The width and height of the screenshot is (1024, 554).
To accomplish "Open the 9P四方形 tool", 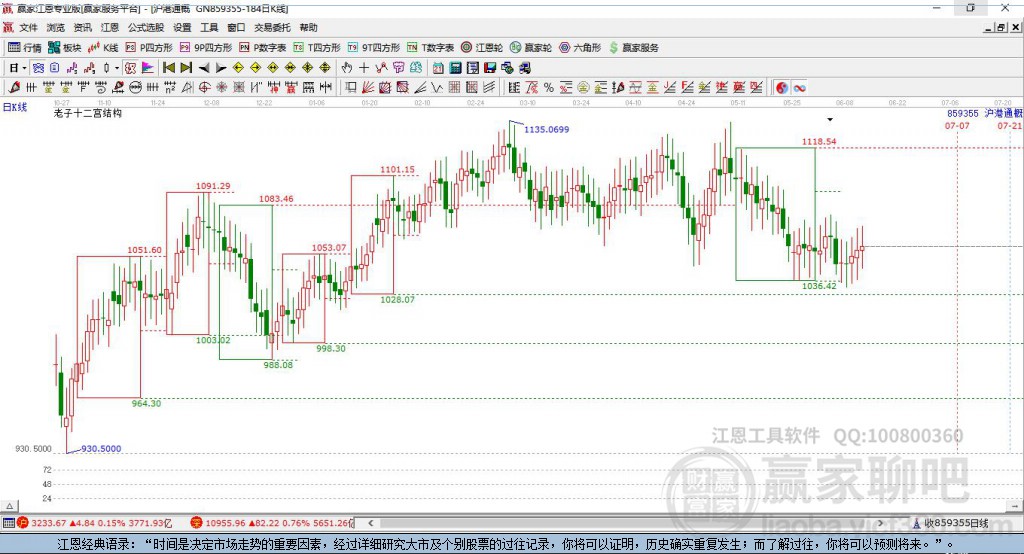I will pos(206,48).
